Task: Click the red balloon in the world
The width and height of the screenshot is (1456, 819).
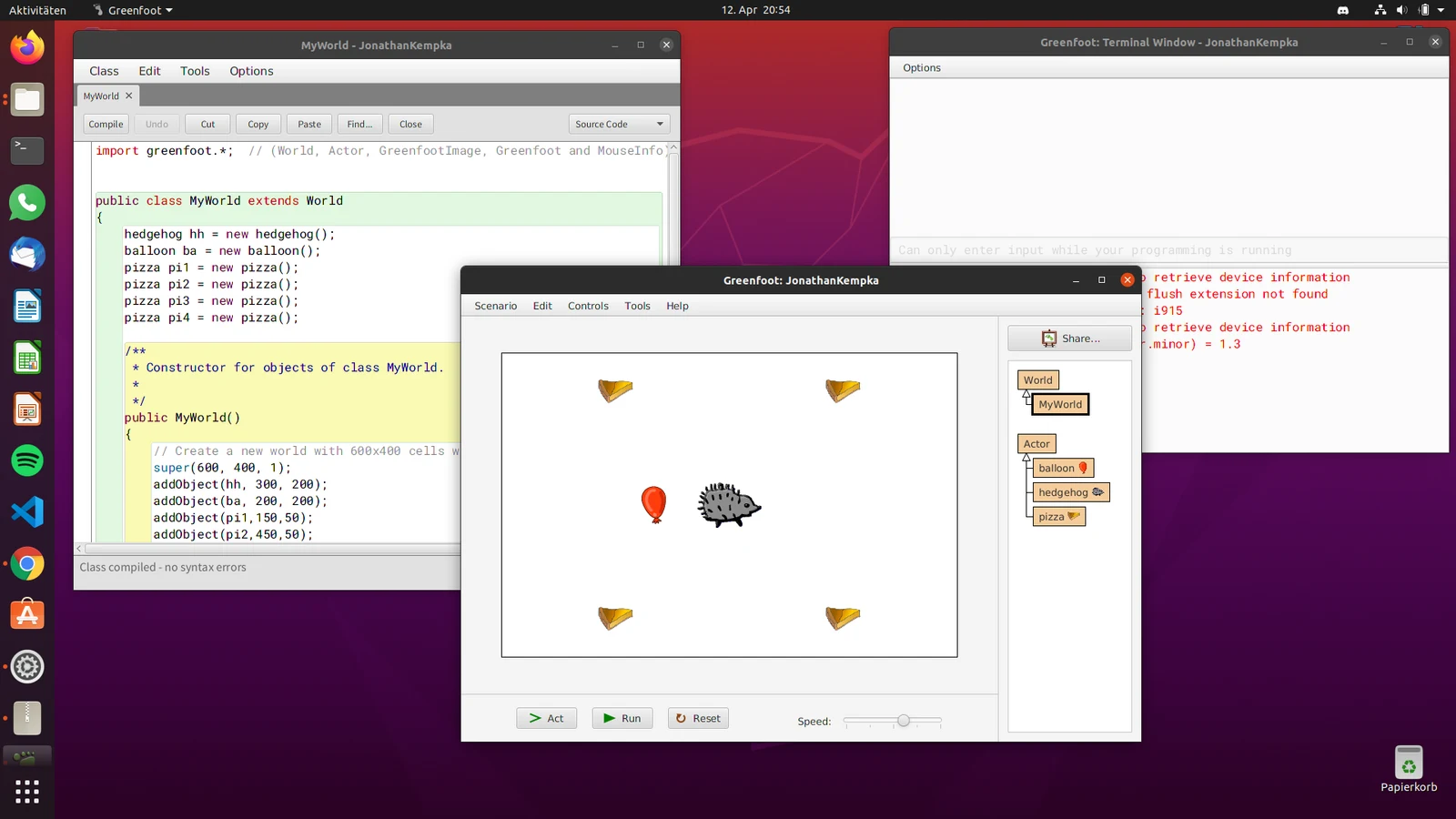Action: tap(653, 504)
